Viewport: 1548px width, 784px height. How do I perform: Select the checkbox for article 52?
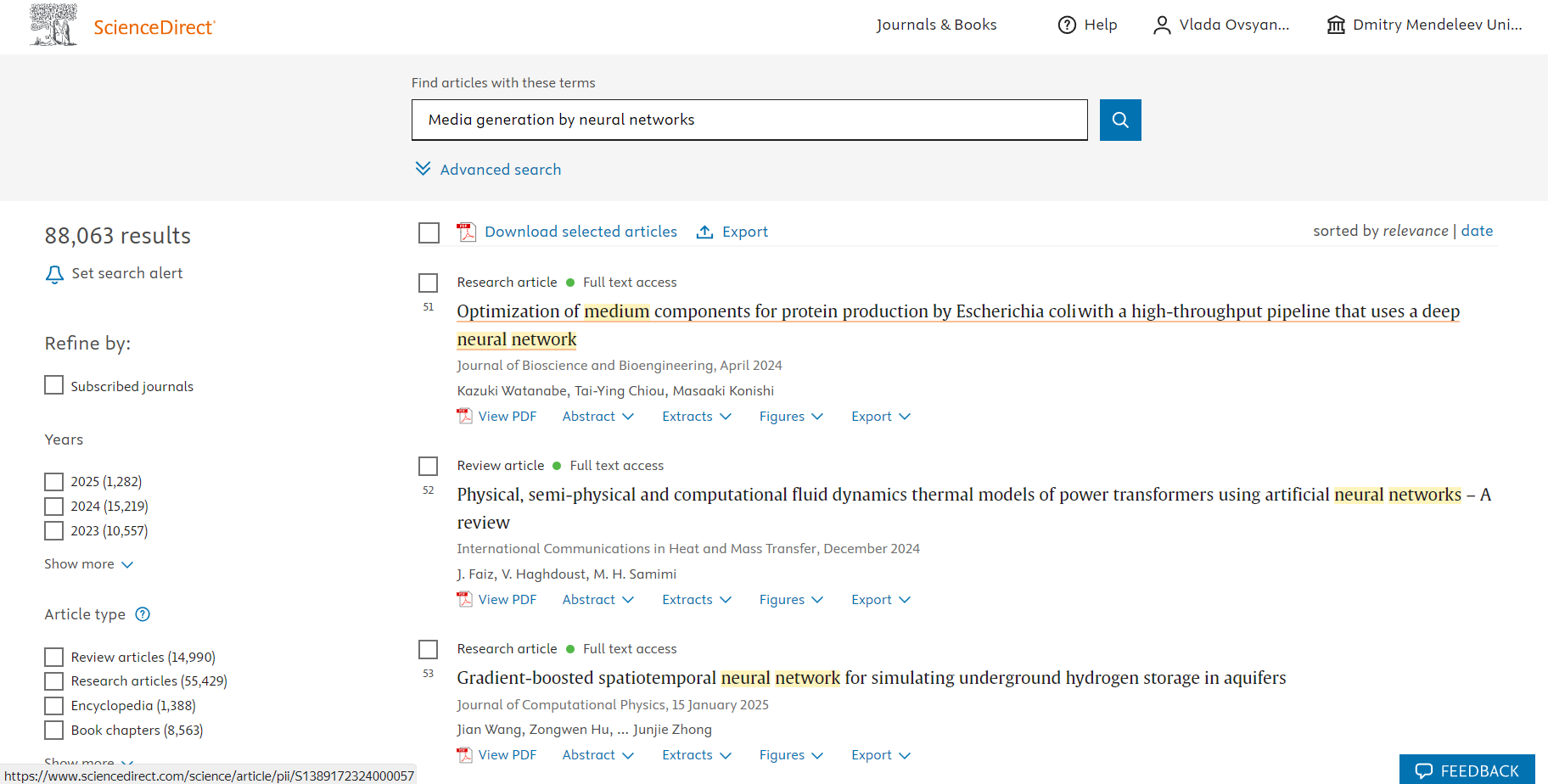click(428, 466)
